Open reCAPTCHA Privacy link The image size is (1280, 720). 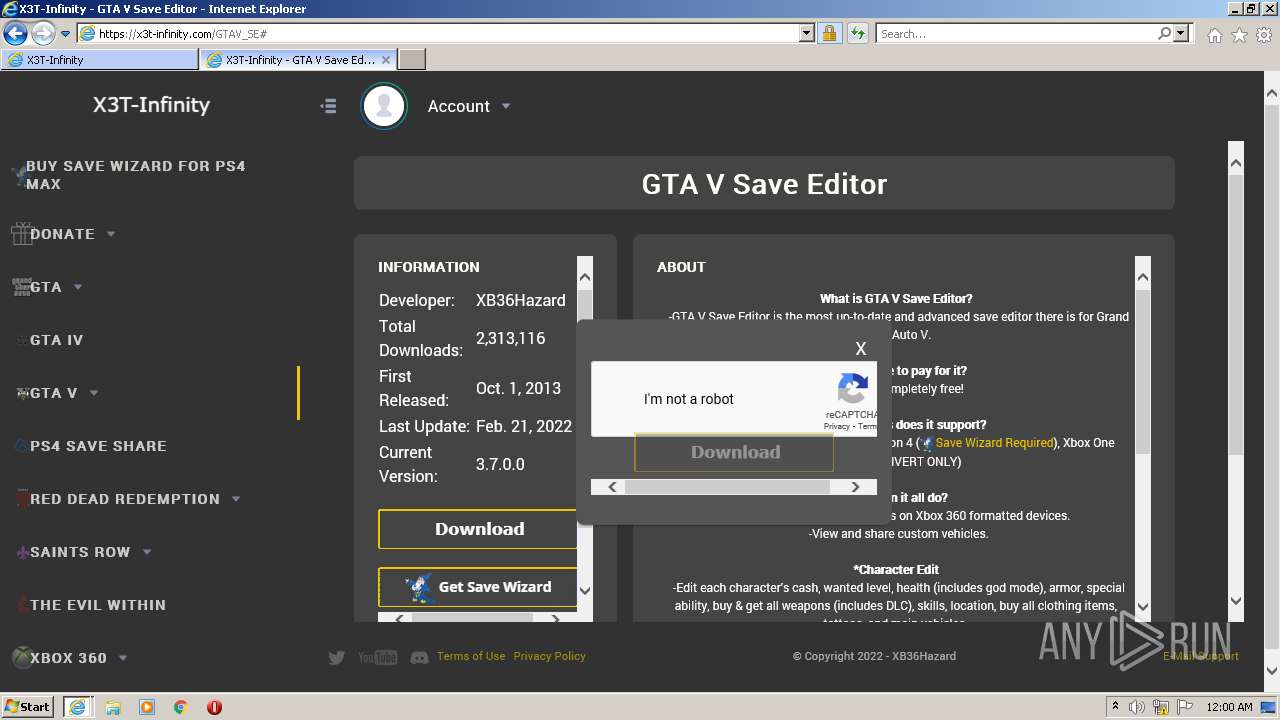pos(836,426)
